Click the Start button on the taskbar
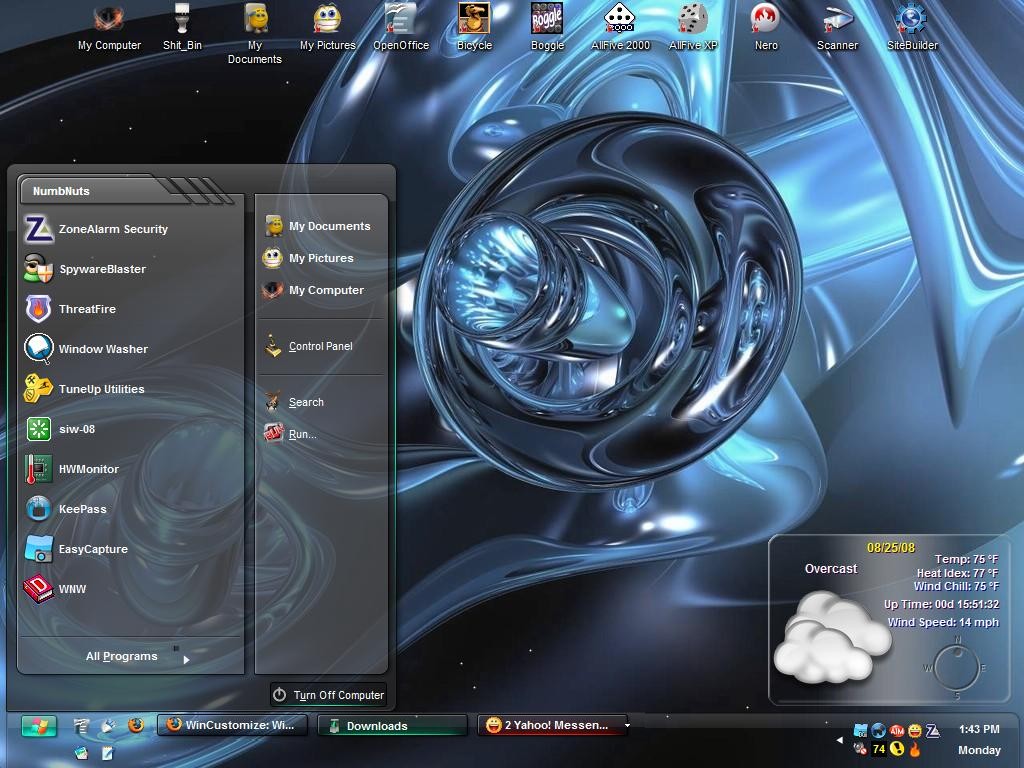The width and height of the screenshot is (1024, 768). (39, 726)
